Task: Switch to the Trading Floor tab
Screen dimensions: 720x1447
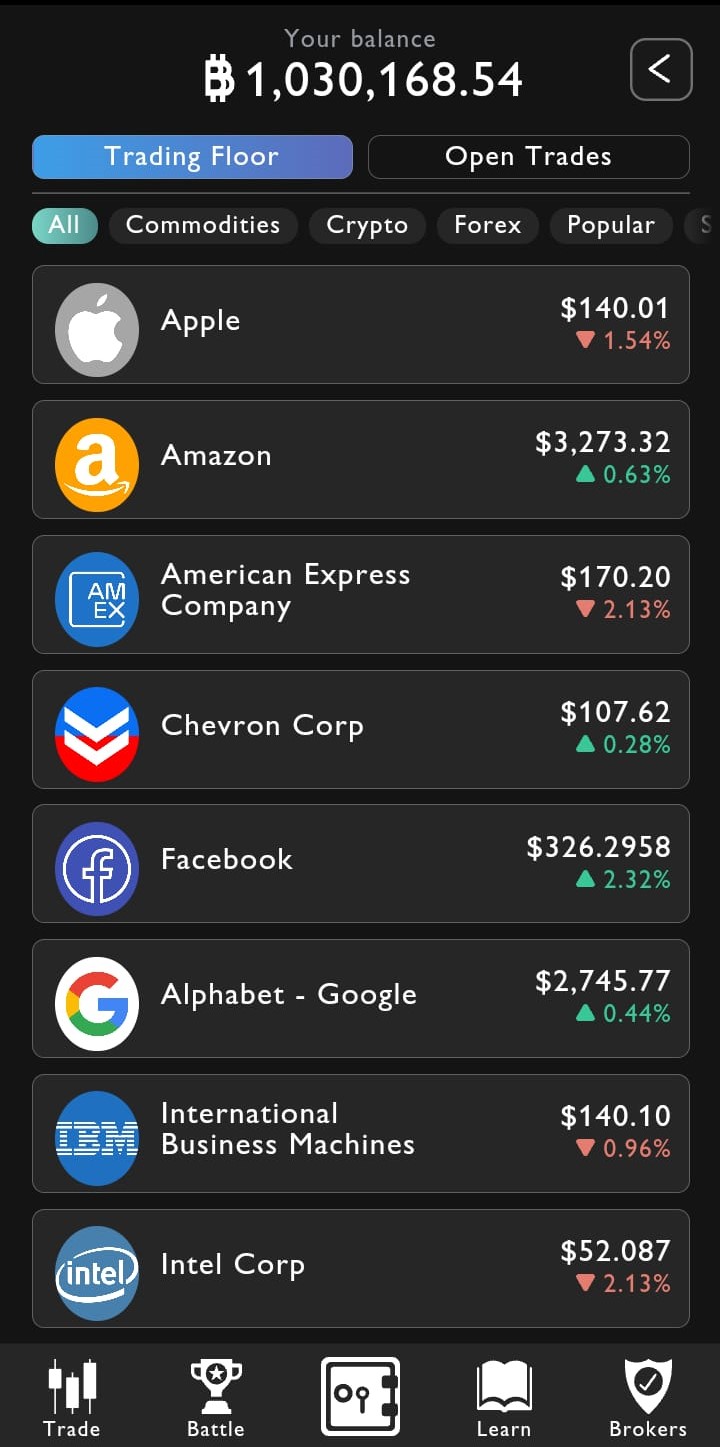Action: [x=192, y=157]
